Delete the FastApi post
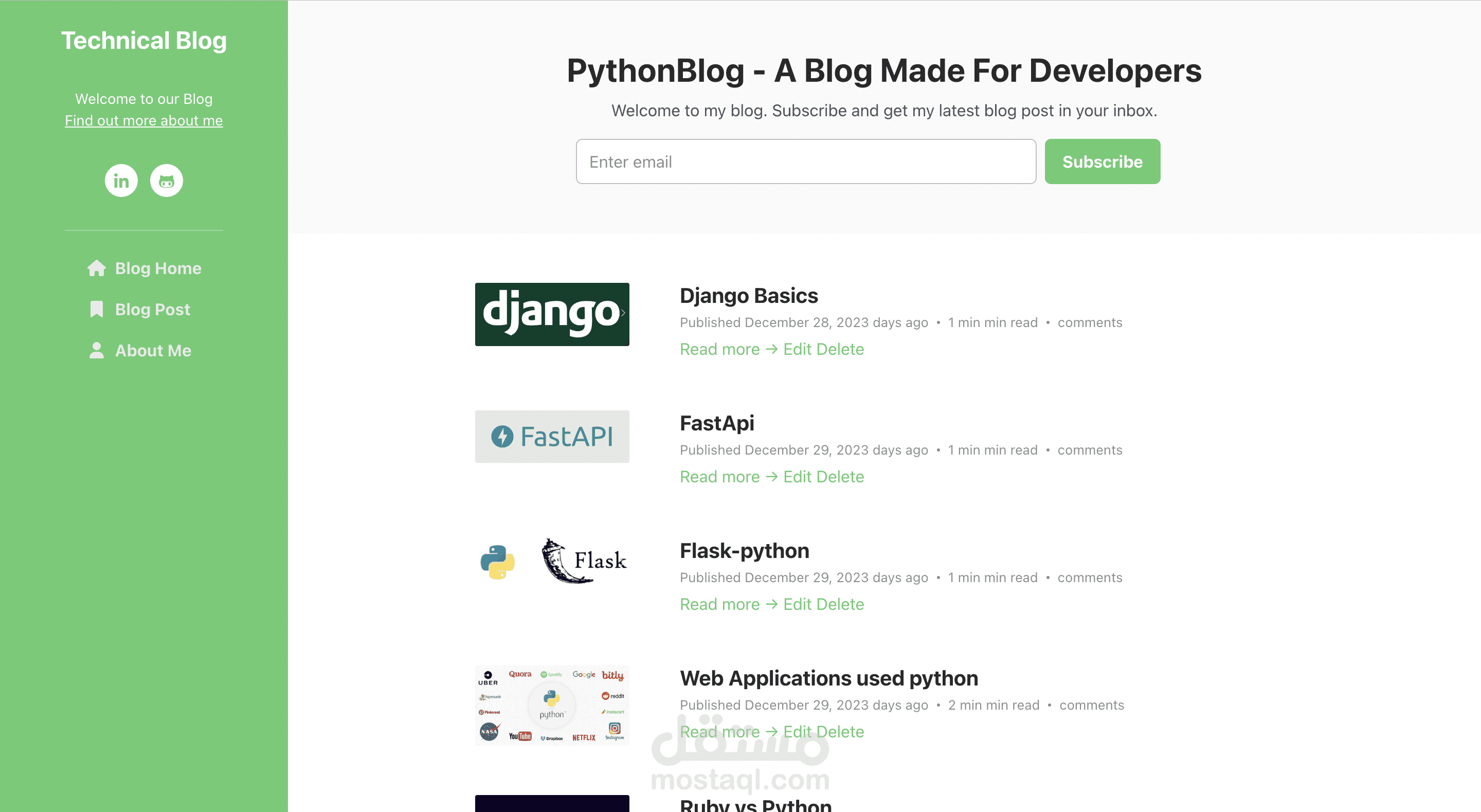This screenshot has height=812, width=1481. click(840, 477)
